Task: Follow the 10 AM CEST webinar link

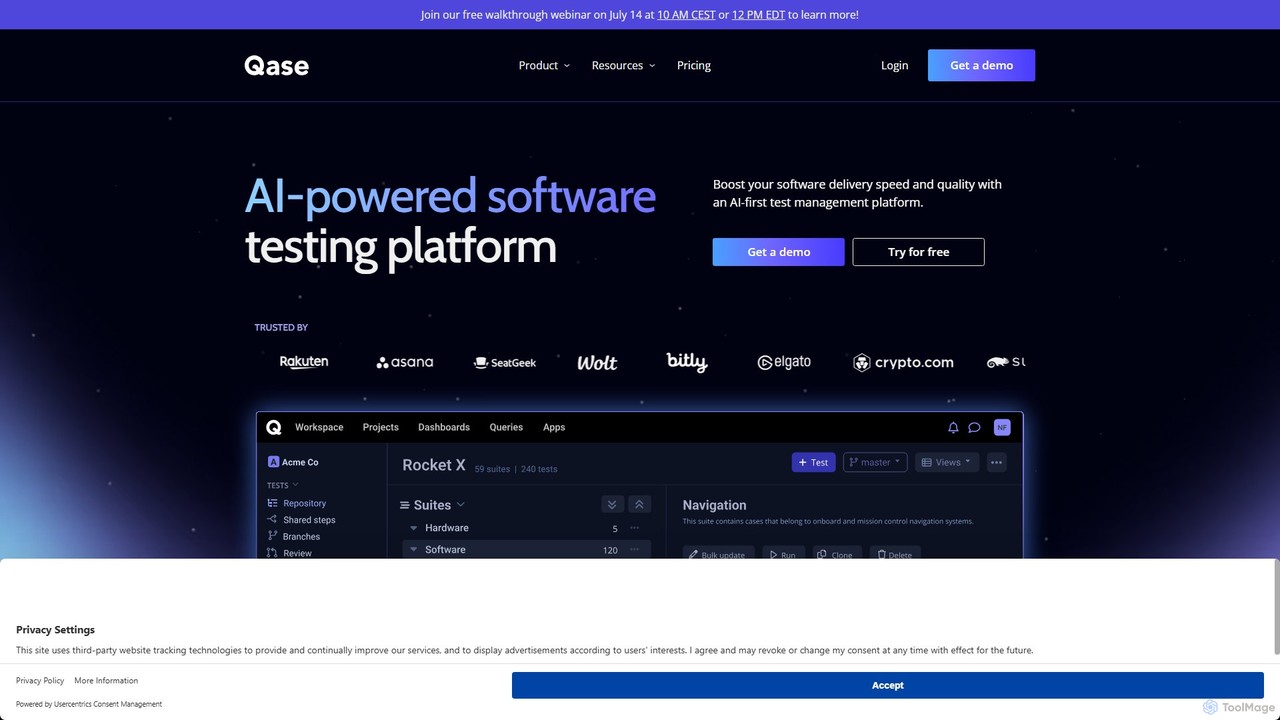Action: [686, 15]
